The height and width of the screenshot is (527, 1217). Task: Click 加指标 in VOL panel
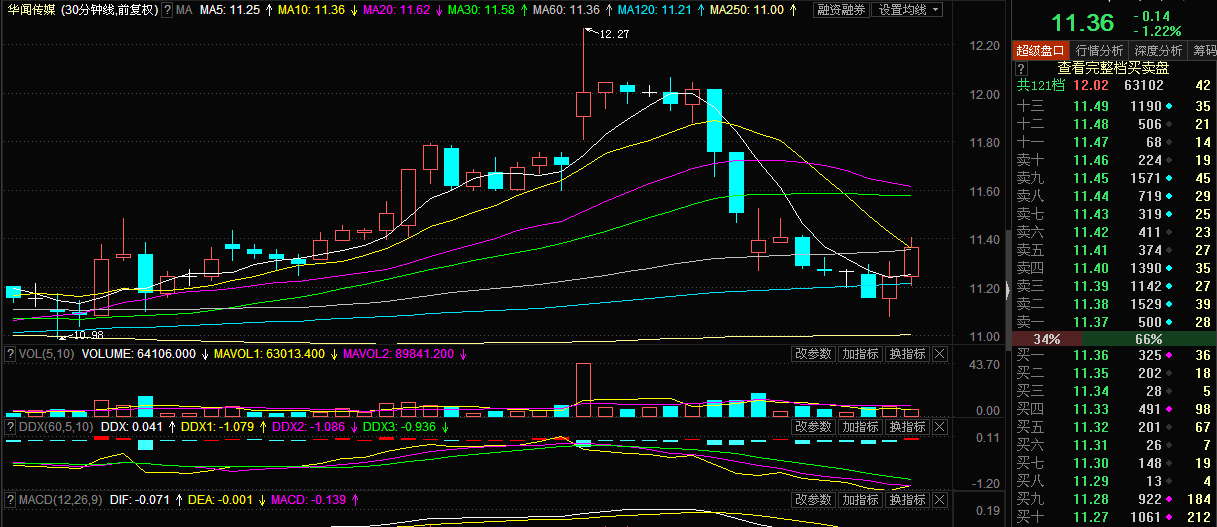861,354
